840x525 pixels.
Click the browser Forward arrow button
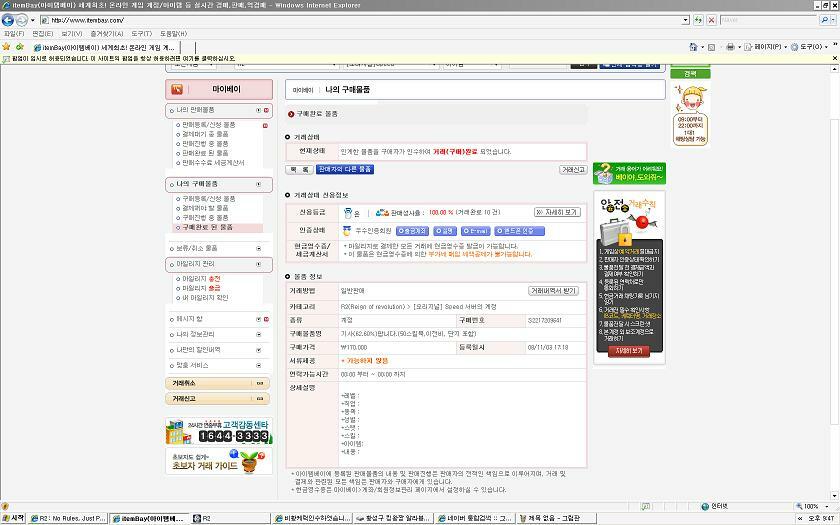click(21, 20)
